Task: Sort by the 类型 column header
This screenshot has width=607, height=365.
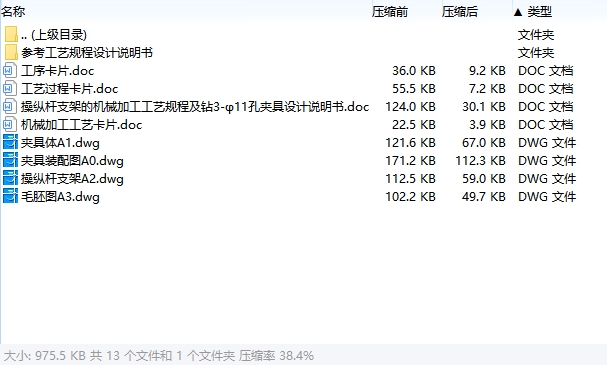Action: [x=540, y=12]
